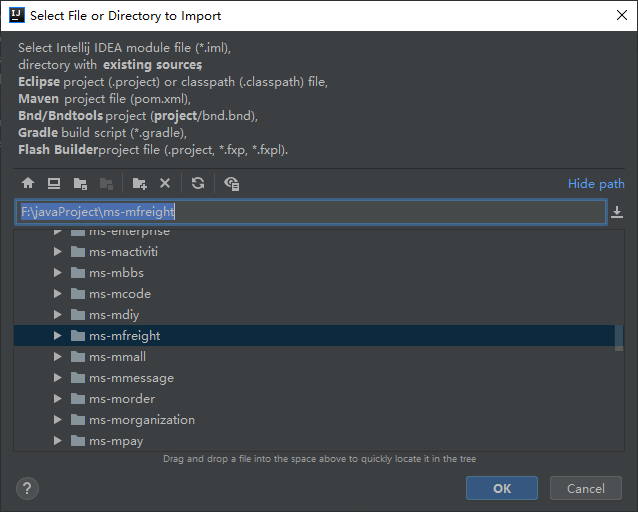Click the file tree scrollbar thumb
Screen dimensions: 638x512
(619, 338)
